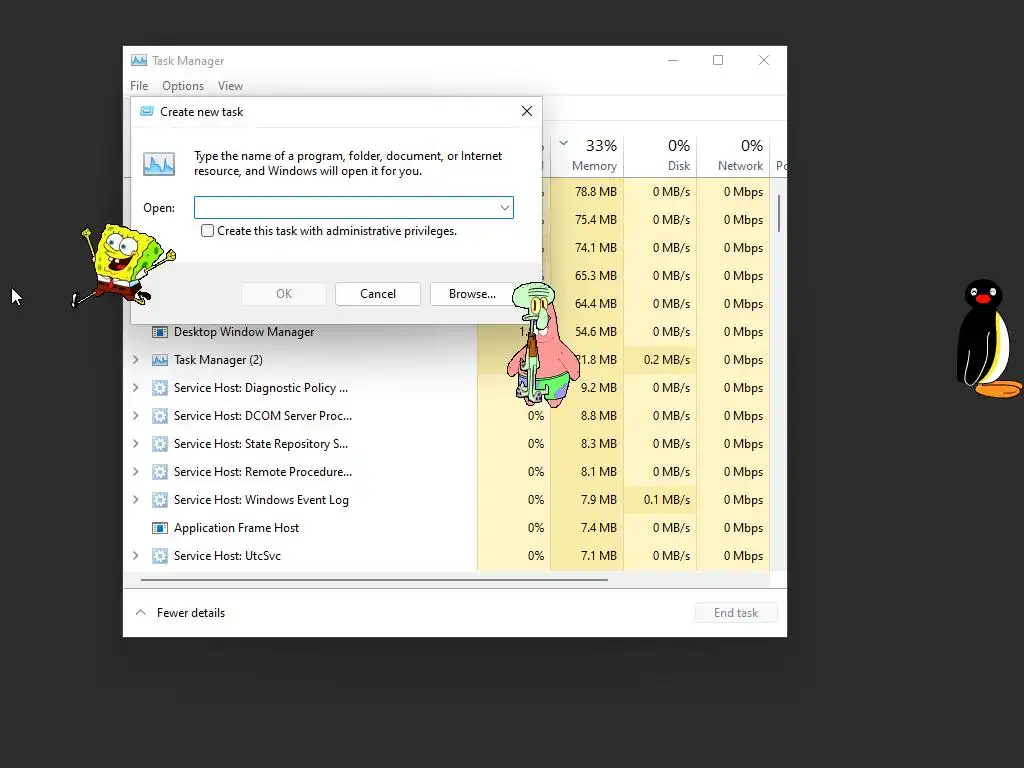Image resolution: width=1024 pixels, height=768 pixels.
Task: Click the Pingu penguin desktop character
Action: point(989,338)
